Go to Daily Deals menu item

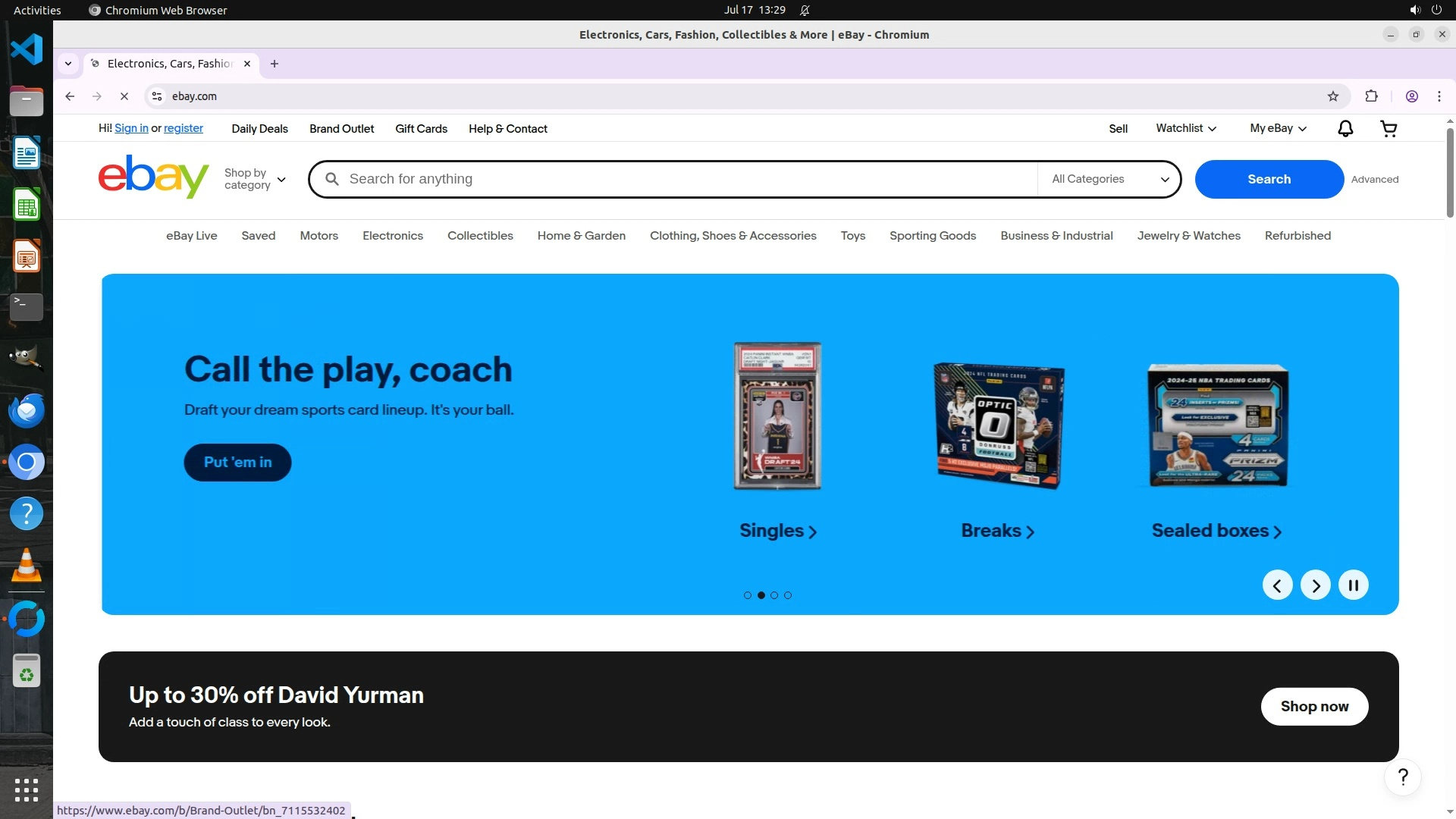(x=259, y=129)
